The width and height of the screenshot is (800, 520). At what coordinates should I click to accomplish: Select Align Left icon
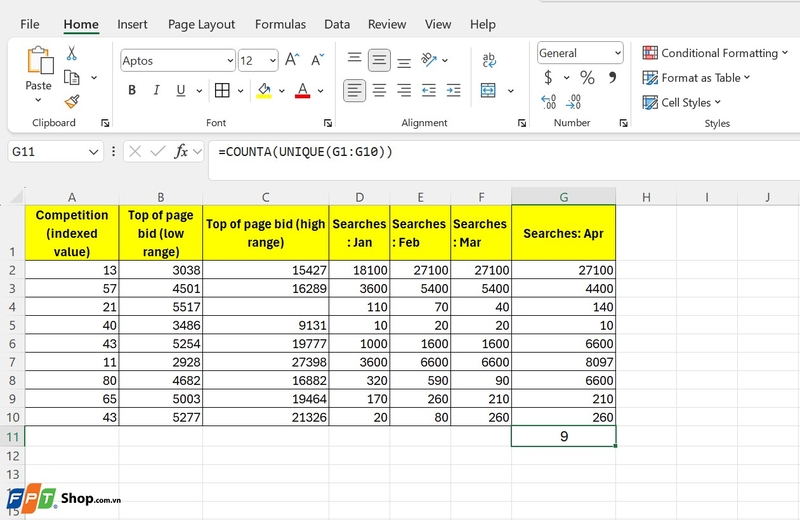coord(354,91)
